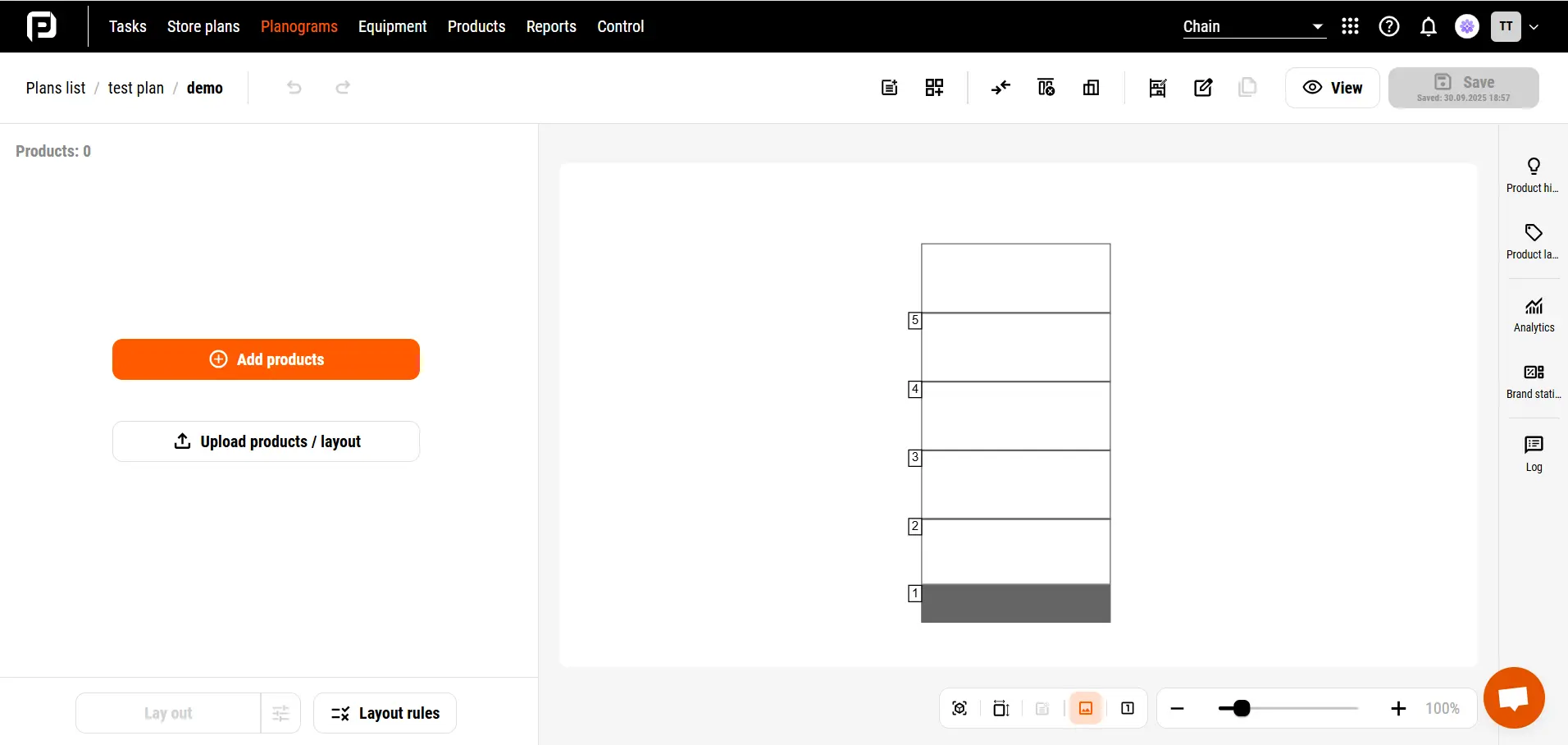This screenshot has width=1568, height=745.
Task: Toggle the highlighted product image display mode
Action: point(1086,709)
